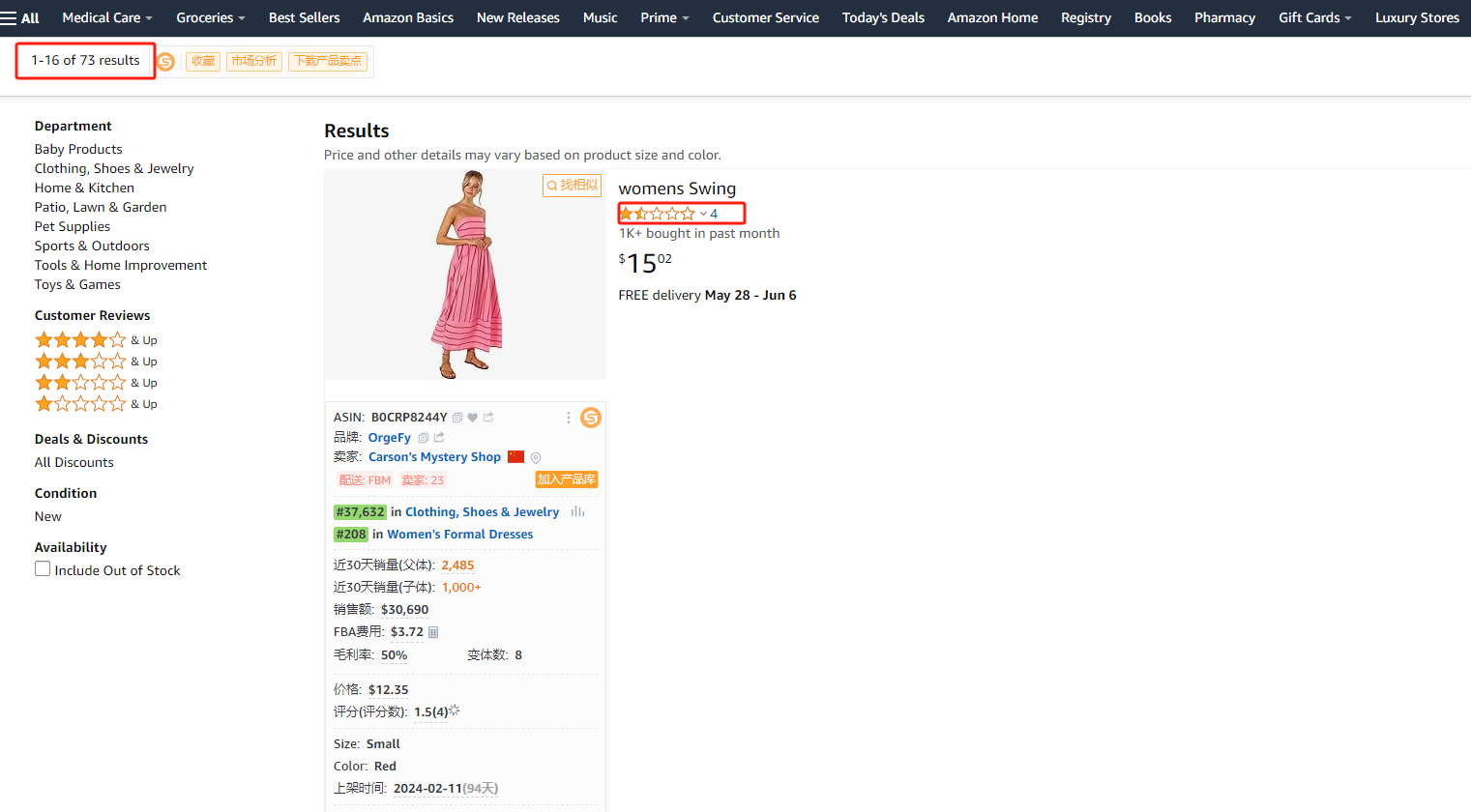Open the All hamburger menu
Screen dimensions: 1471x812
click(19, 17)
